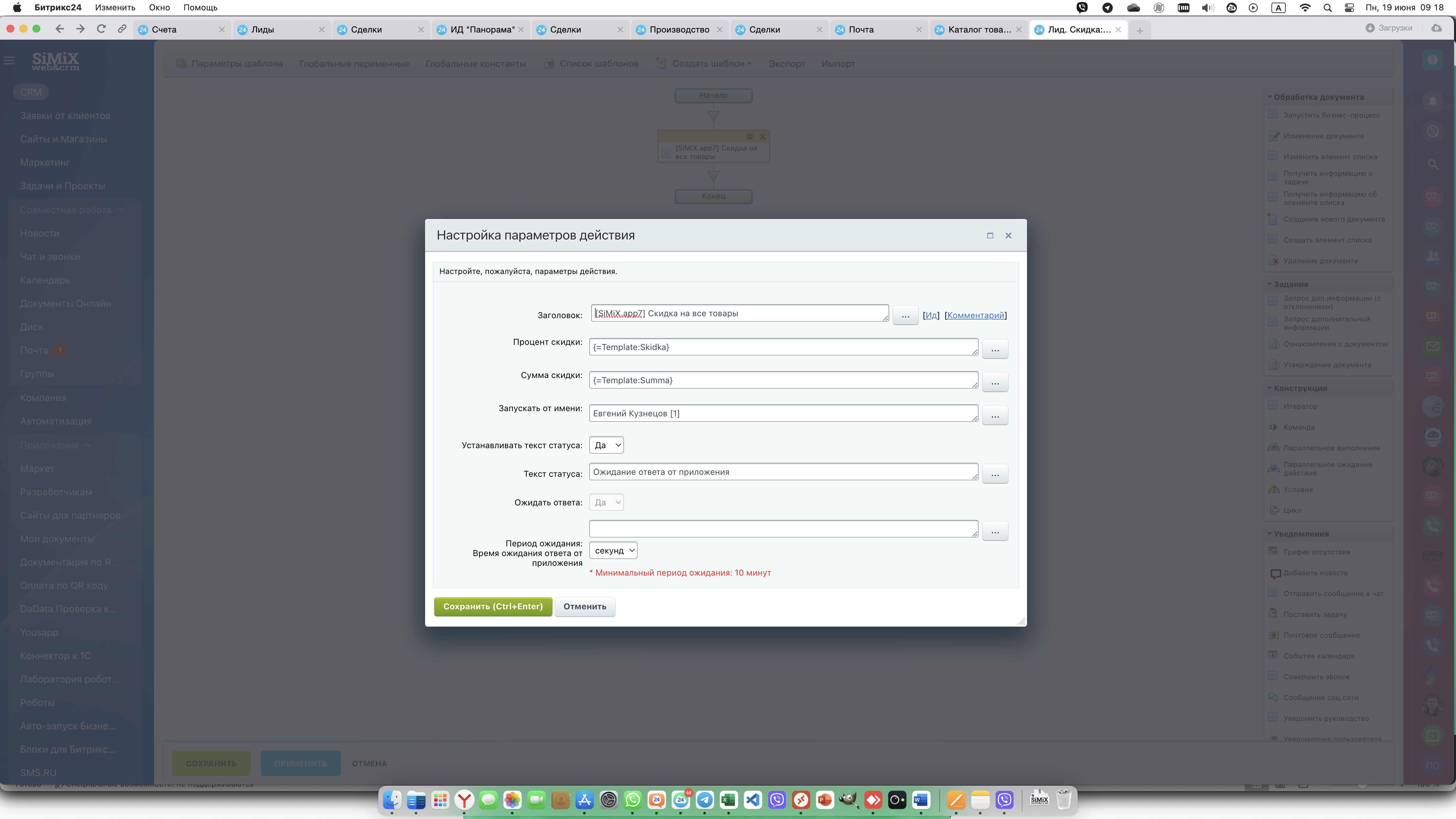Image resolution: width=1456 pixels, height=819 pixels.
Task: Click the Spotlight search icon in menu bar
Action: coord(1327,8)
